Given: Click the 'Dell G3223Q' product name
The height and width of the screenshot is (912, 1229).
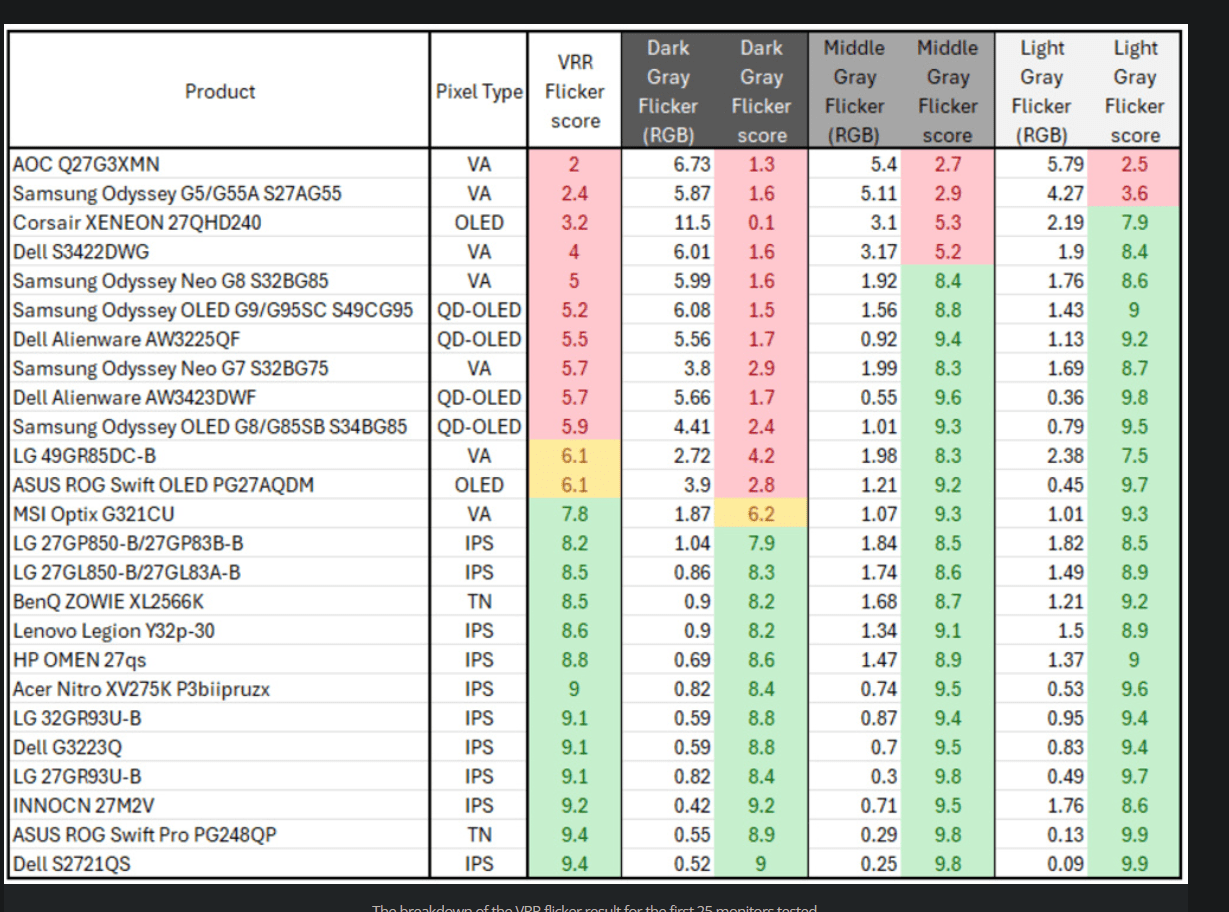Looking at the screenshot, I should point(68,748).
